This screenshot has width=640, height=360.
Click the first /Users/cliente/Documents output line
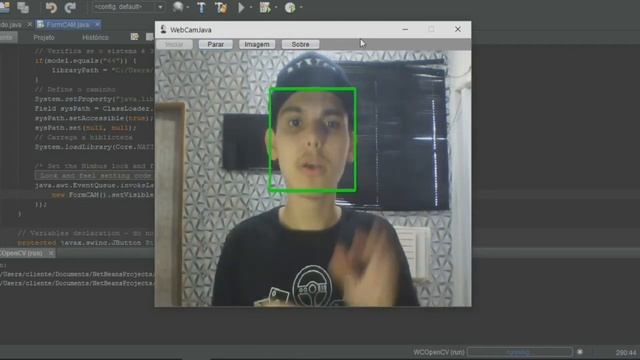point(77,274)
